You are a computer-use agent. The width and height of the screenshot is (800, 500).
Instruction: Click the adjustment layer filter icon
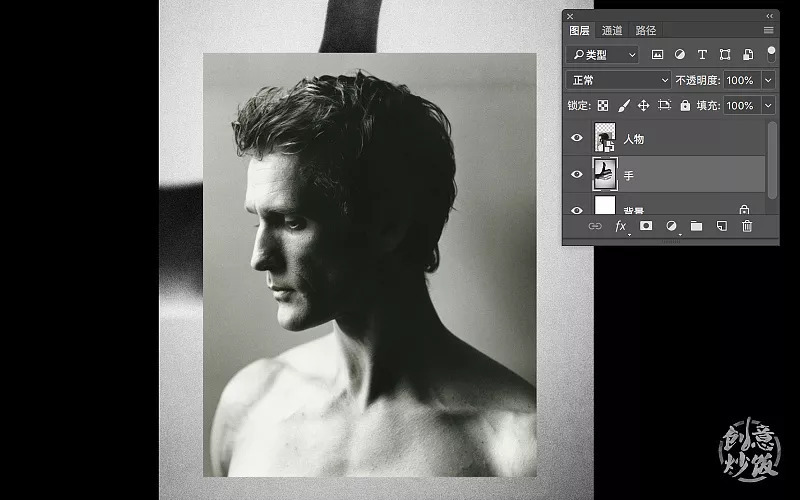point(680,55)
